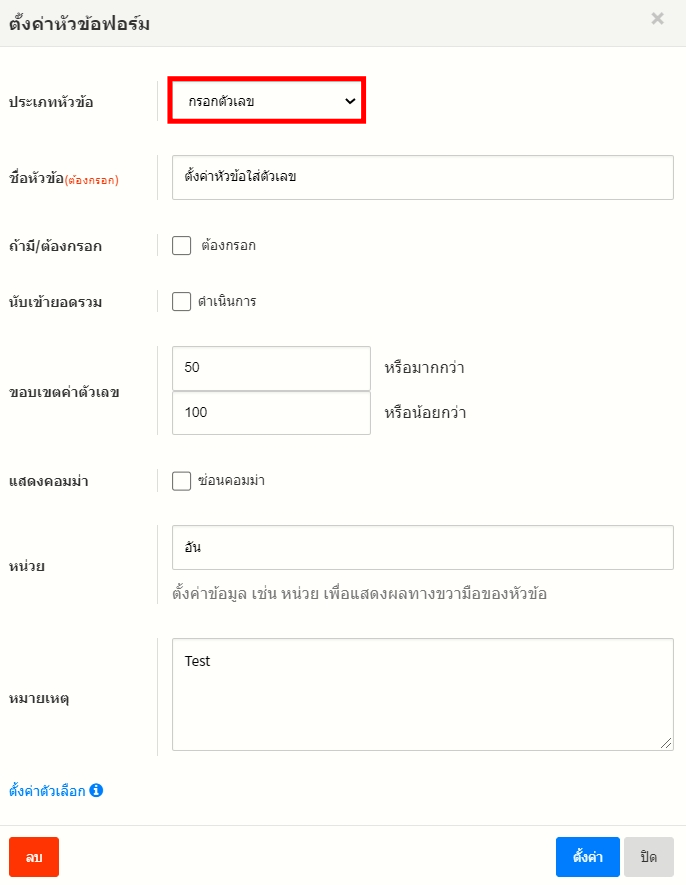Click the resize handle of the หมายเหตุ textarea
The width and height of the screenshot is (686, 885).
click(x=667, y=744)
